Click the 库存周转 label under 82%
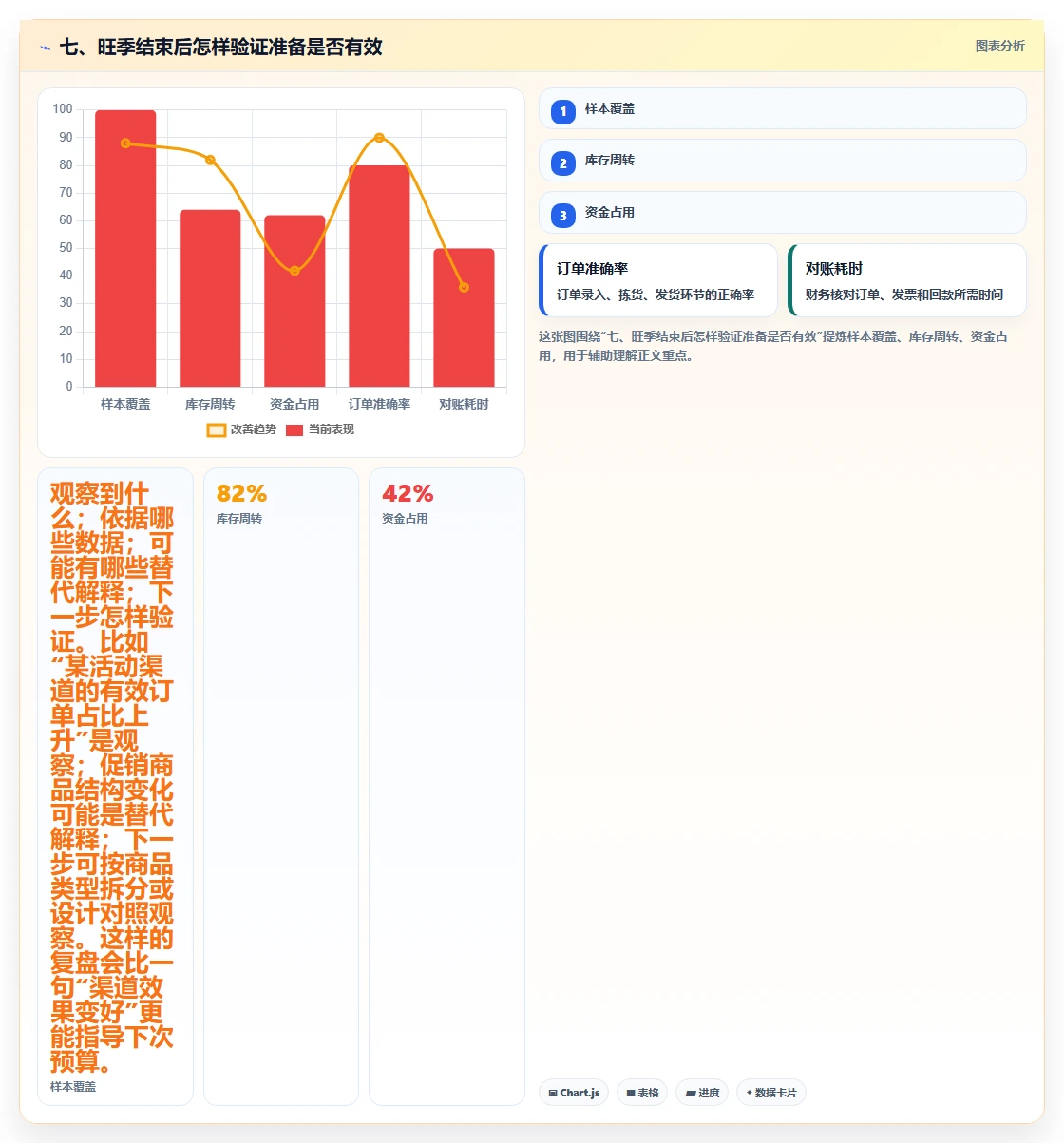This screenshot has height=1143, width=1064. (x=239, y=519)
